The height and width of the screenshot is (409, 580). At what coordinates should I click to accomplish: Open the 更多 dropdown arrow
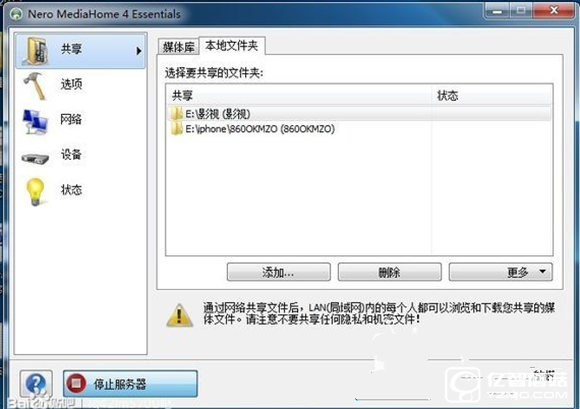pos(542,271)
